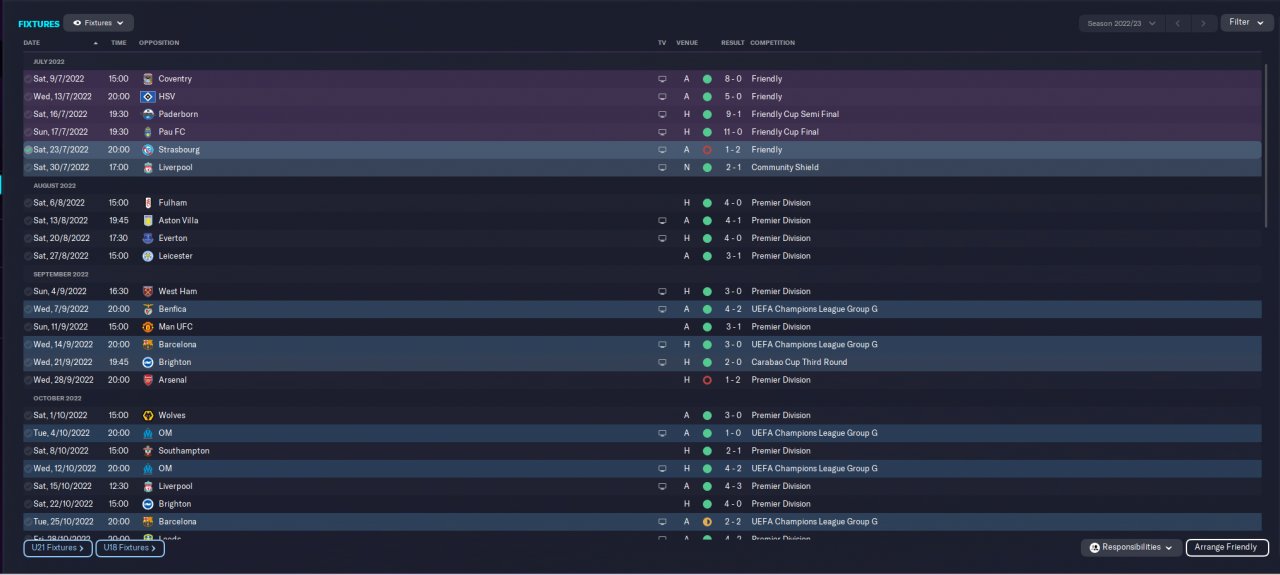Click the TV icon on the Aston Villa fixture
Image resolution: width=1280 pixels, height=575 pixels.
(x=661, y=221)
